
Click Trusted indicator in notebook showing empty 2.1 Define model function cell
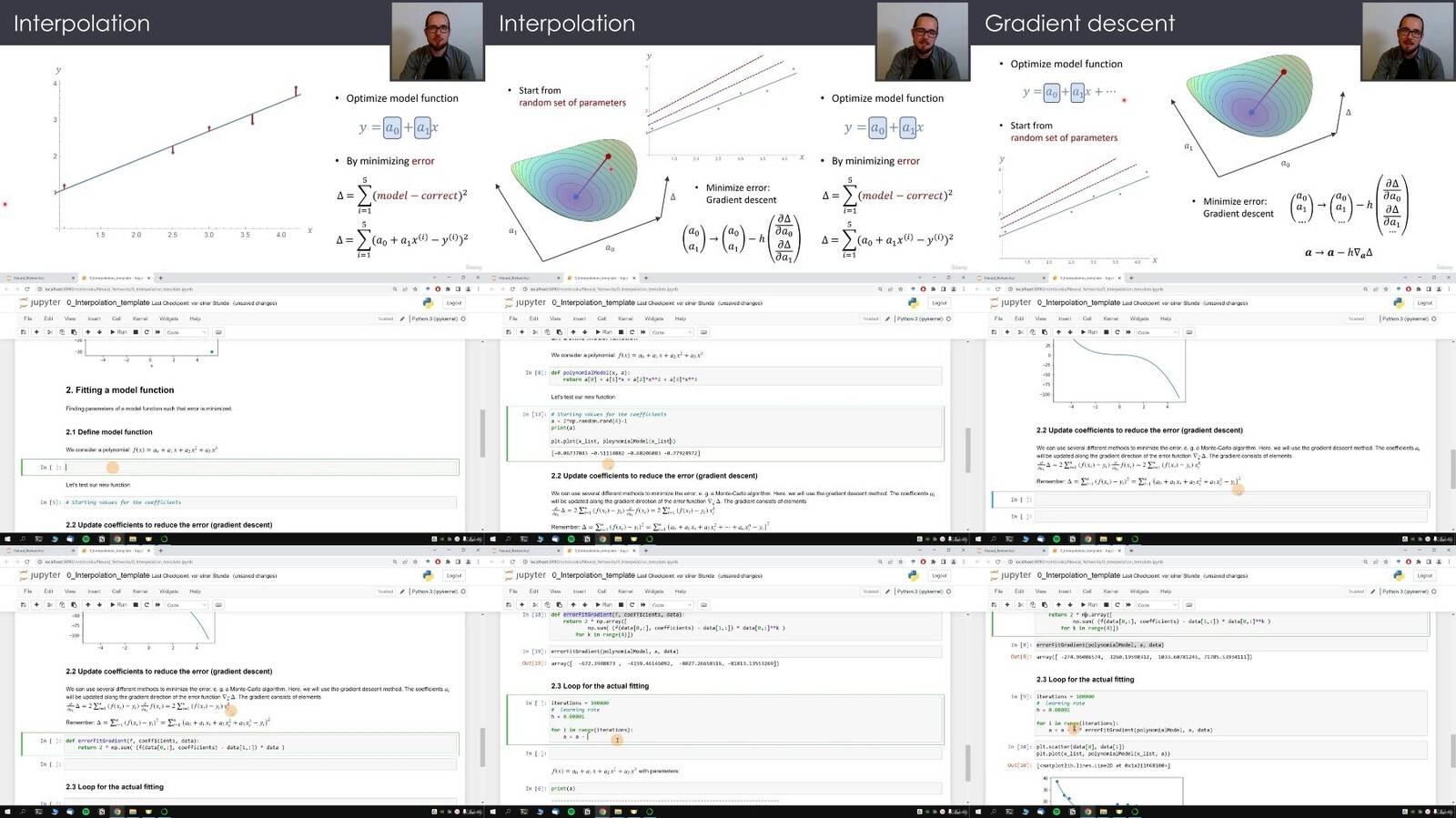385,318
